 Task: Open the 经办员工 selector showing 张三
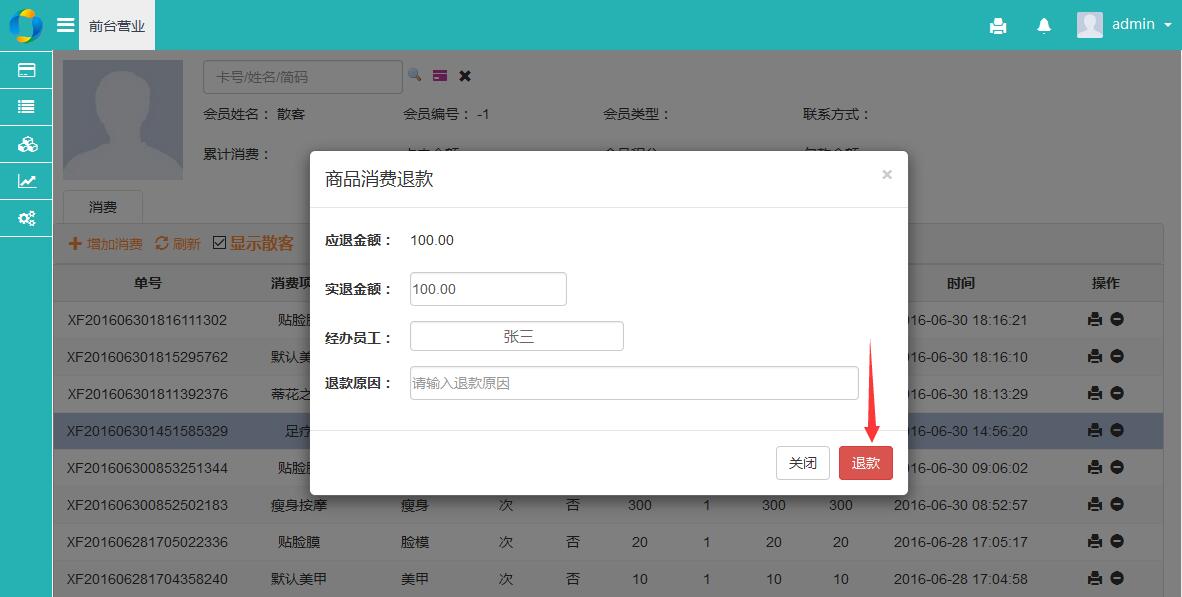click(516, 337)
